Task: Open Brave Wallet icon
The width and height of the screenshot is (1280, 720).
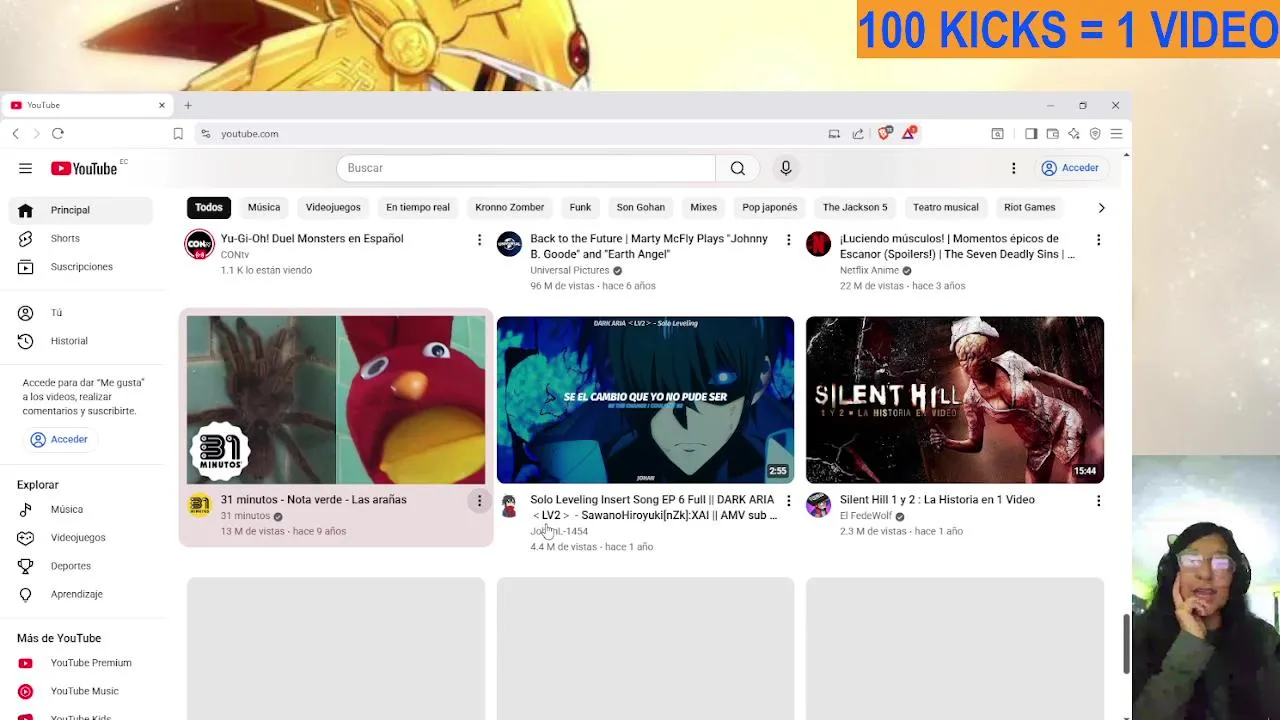Action: 1052,133
